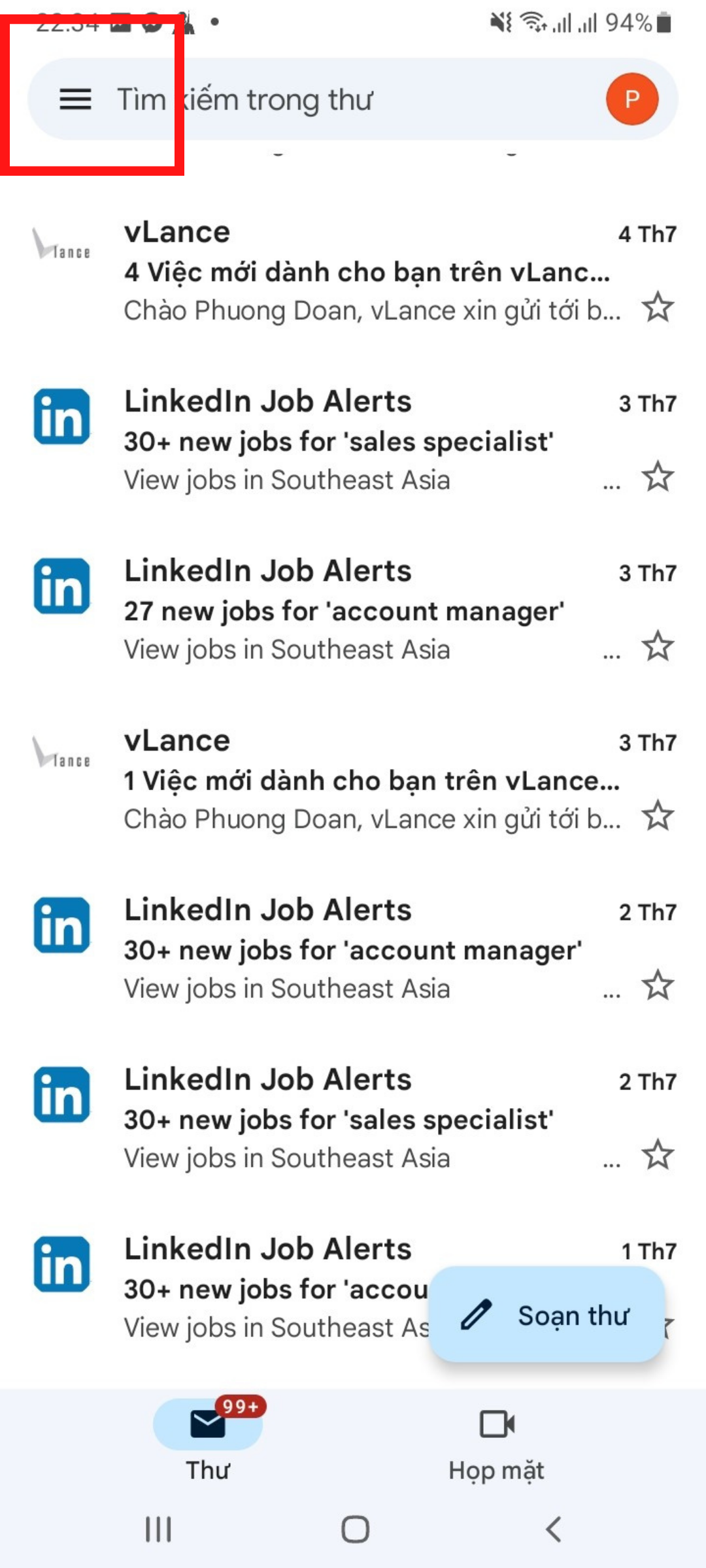Tap the Soạn thư compose button
The image size is (706, 1568).
(546, 1315)
